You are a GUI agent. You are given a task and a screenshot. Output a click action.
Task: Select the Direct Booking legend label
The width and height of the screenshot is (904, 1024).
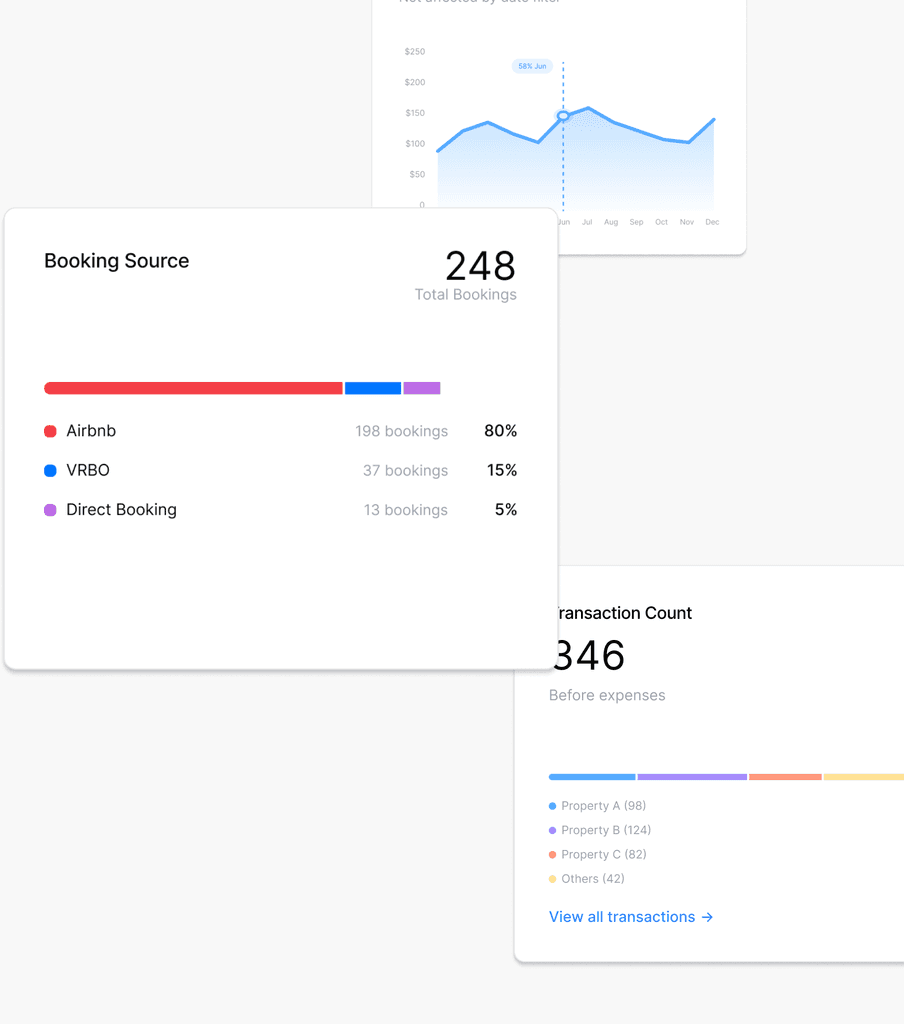121,509
